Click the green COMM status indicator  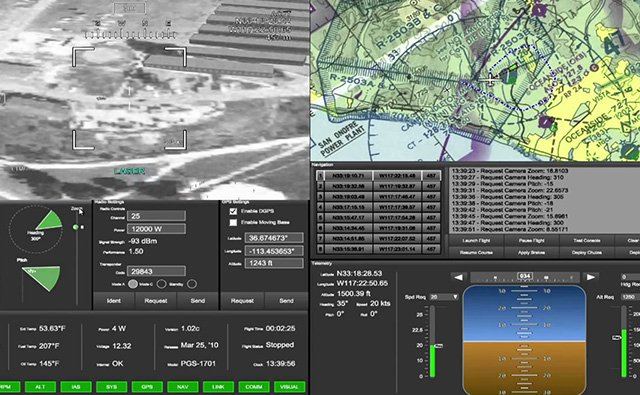tap(254, 386)
